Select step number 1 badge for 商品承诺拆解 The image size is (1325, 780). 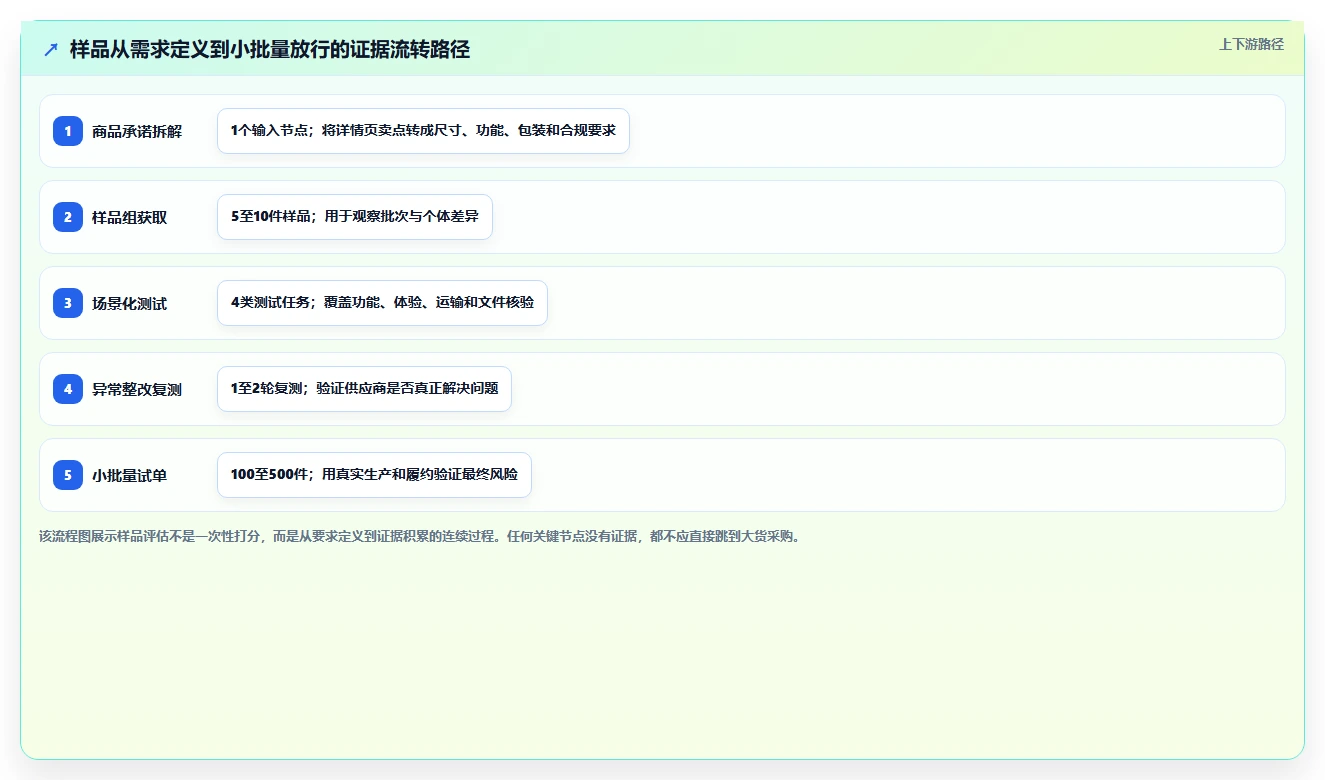tap(68, 131)
